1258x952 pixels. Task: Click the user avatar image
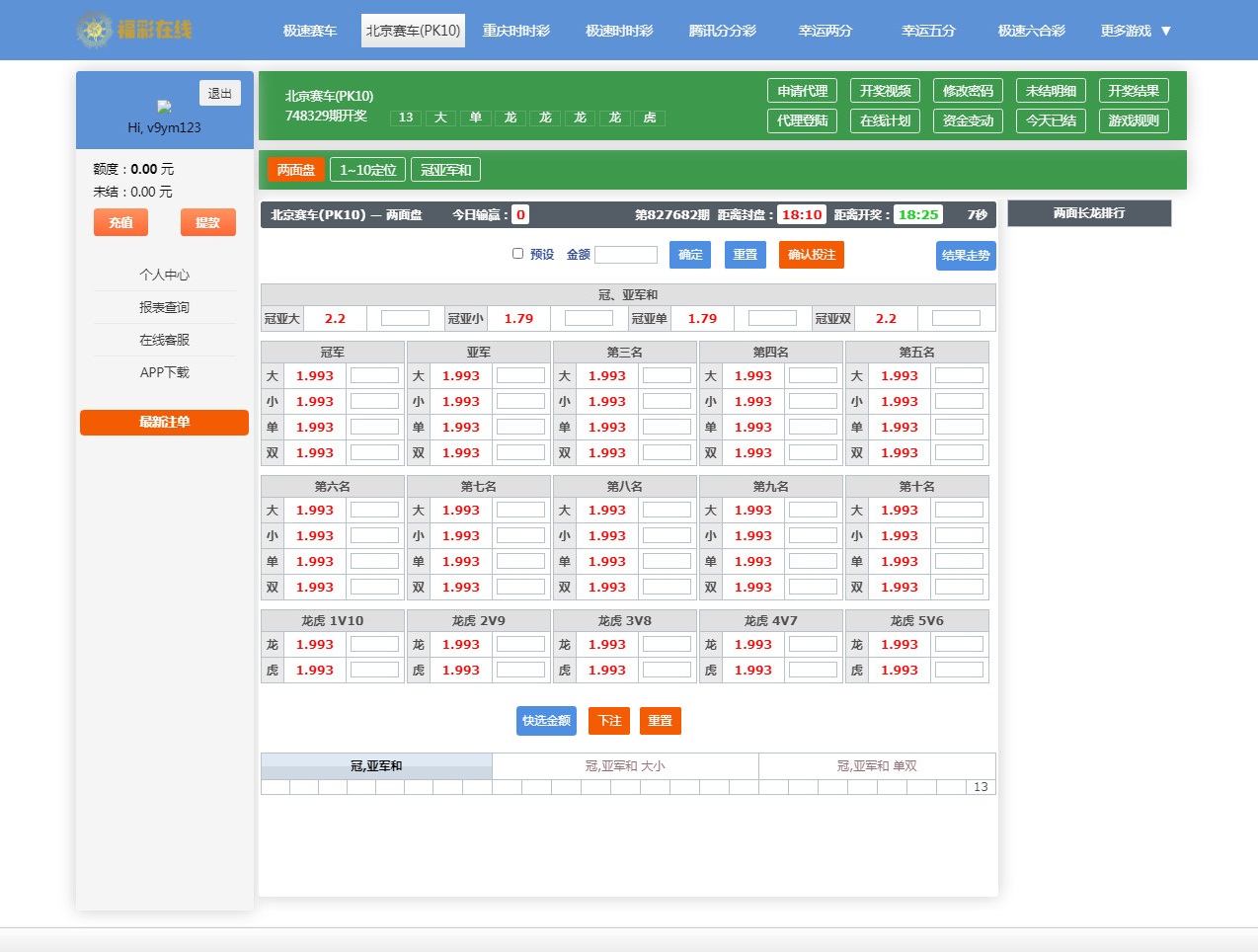pos(164,107)
